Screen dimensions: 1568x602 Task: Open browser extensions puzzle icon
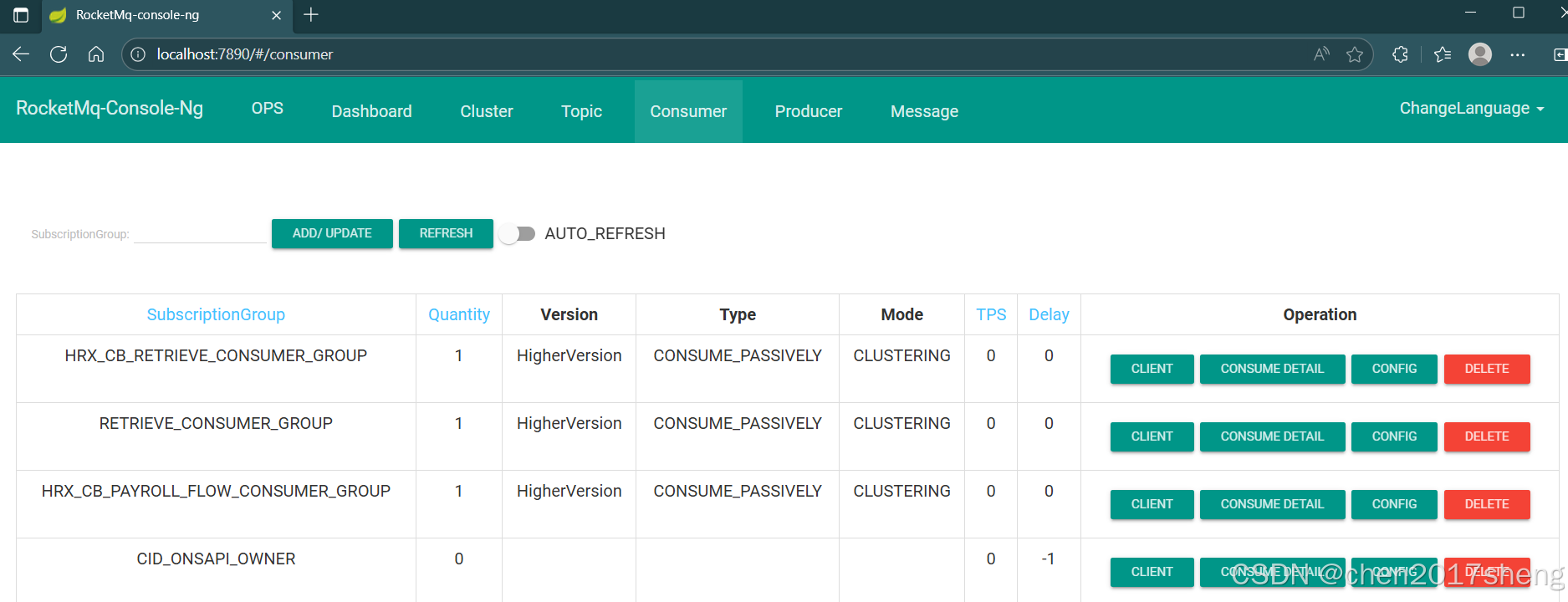click(1400, 54)
